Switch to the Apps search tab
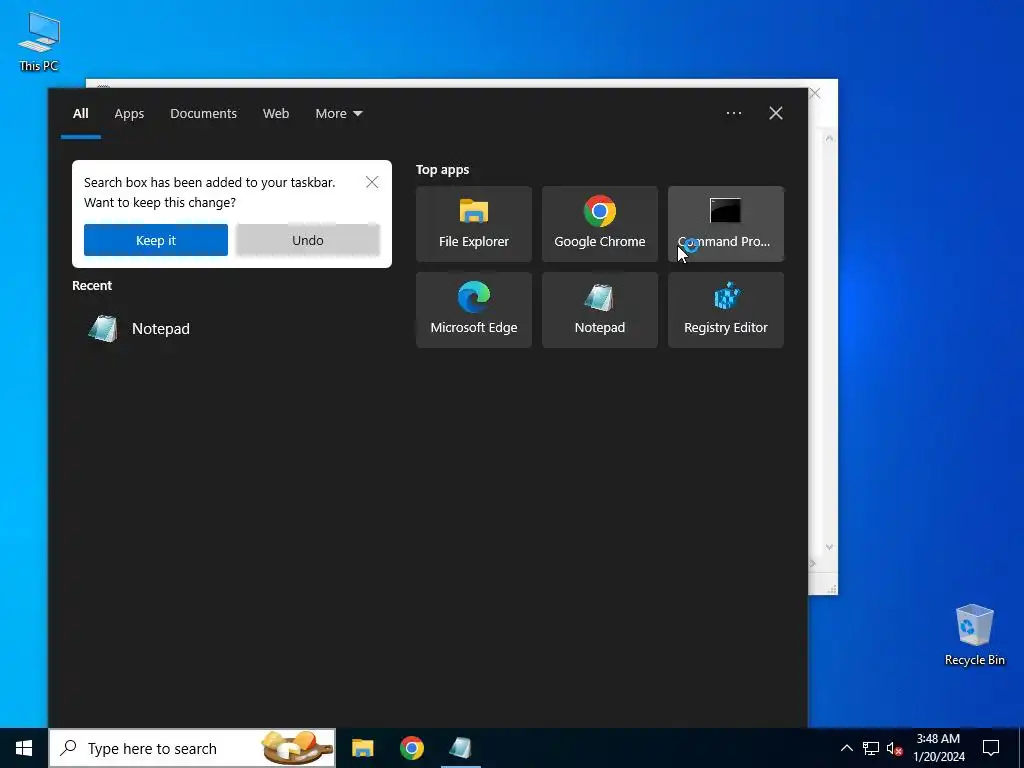 click(x=129, y=114)
